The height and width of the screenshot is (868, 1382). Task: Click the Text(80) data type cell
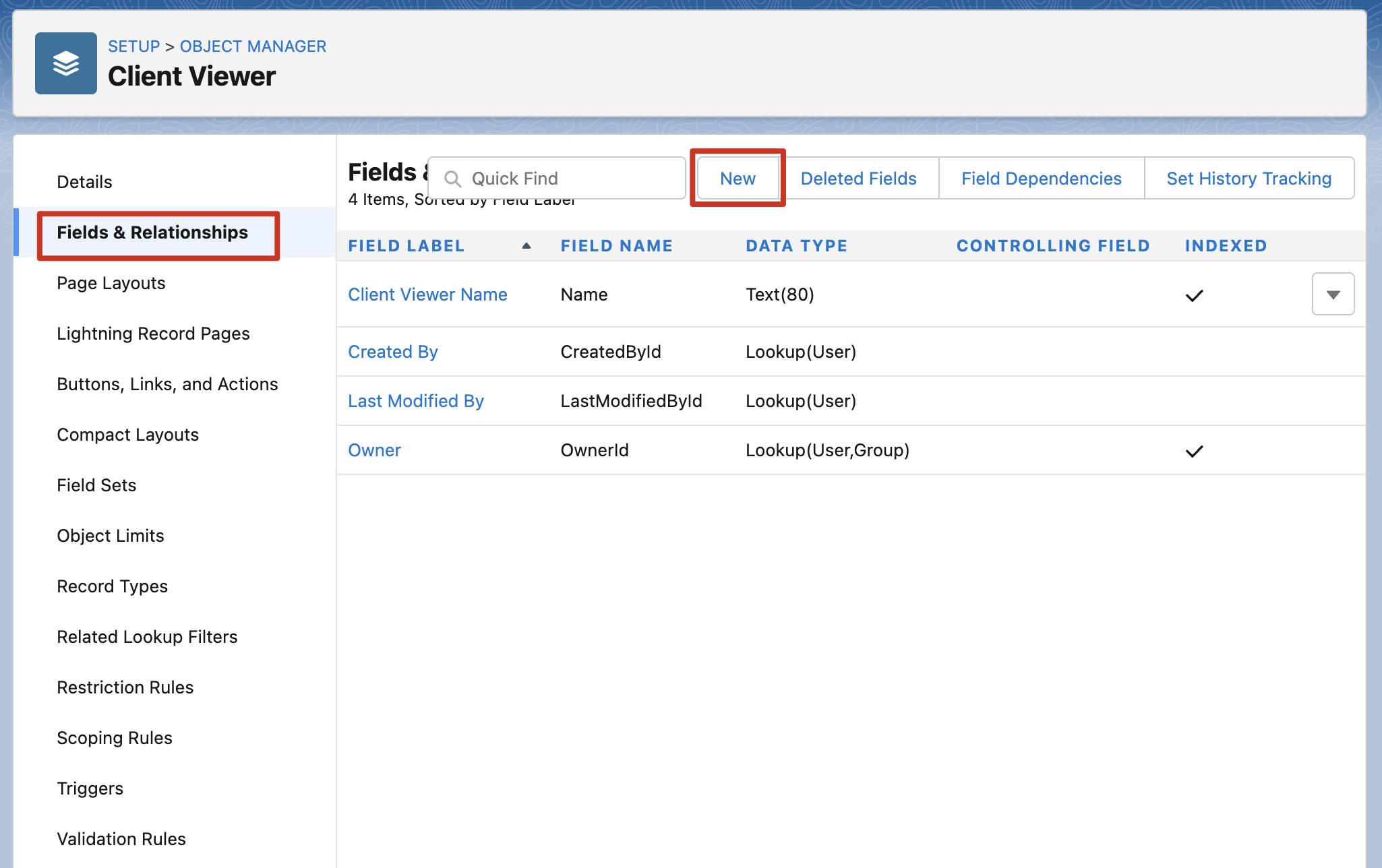pos(780,294)
